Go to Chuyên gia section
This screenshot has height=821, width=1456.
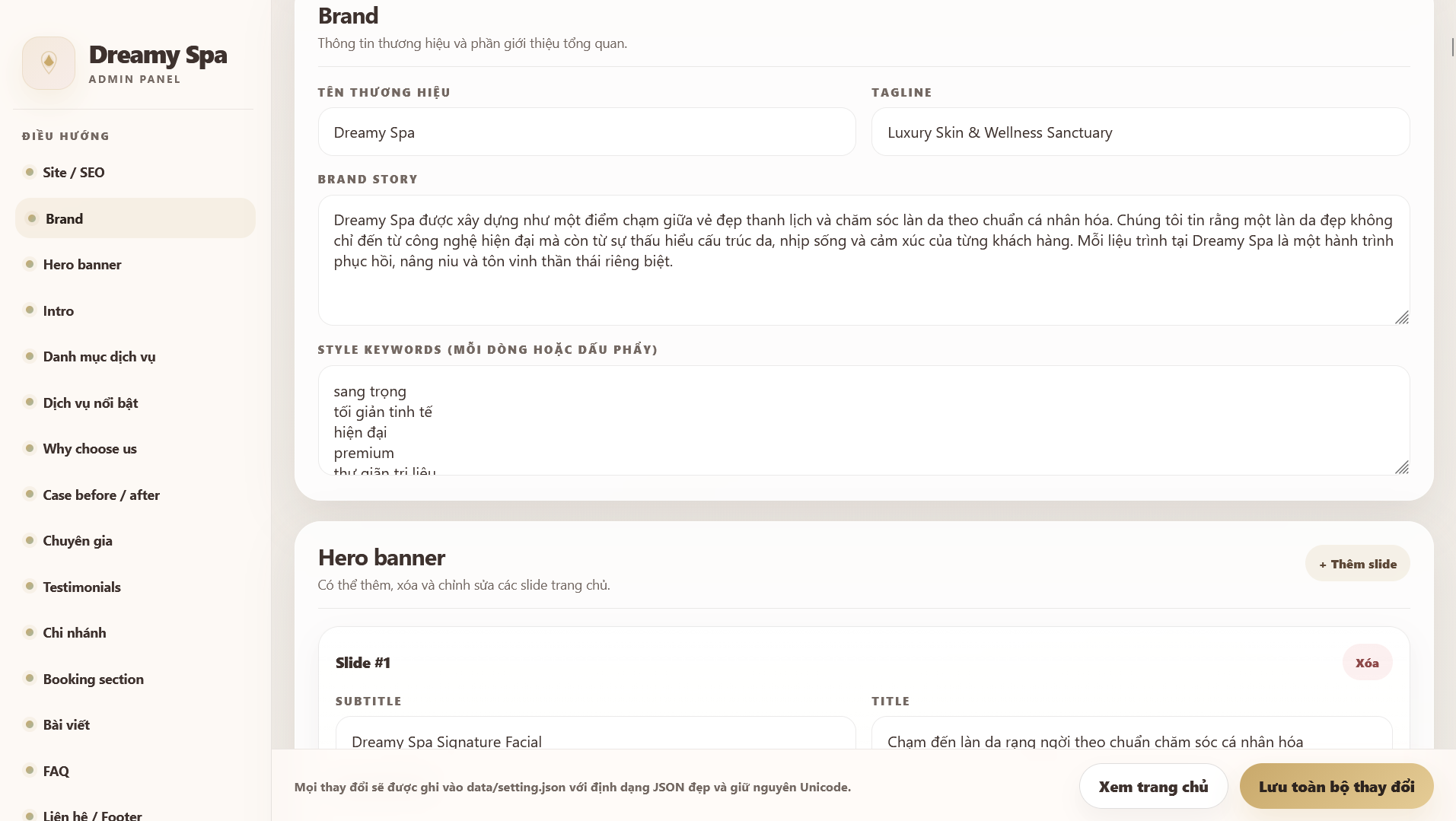78,541
